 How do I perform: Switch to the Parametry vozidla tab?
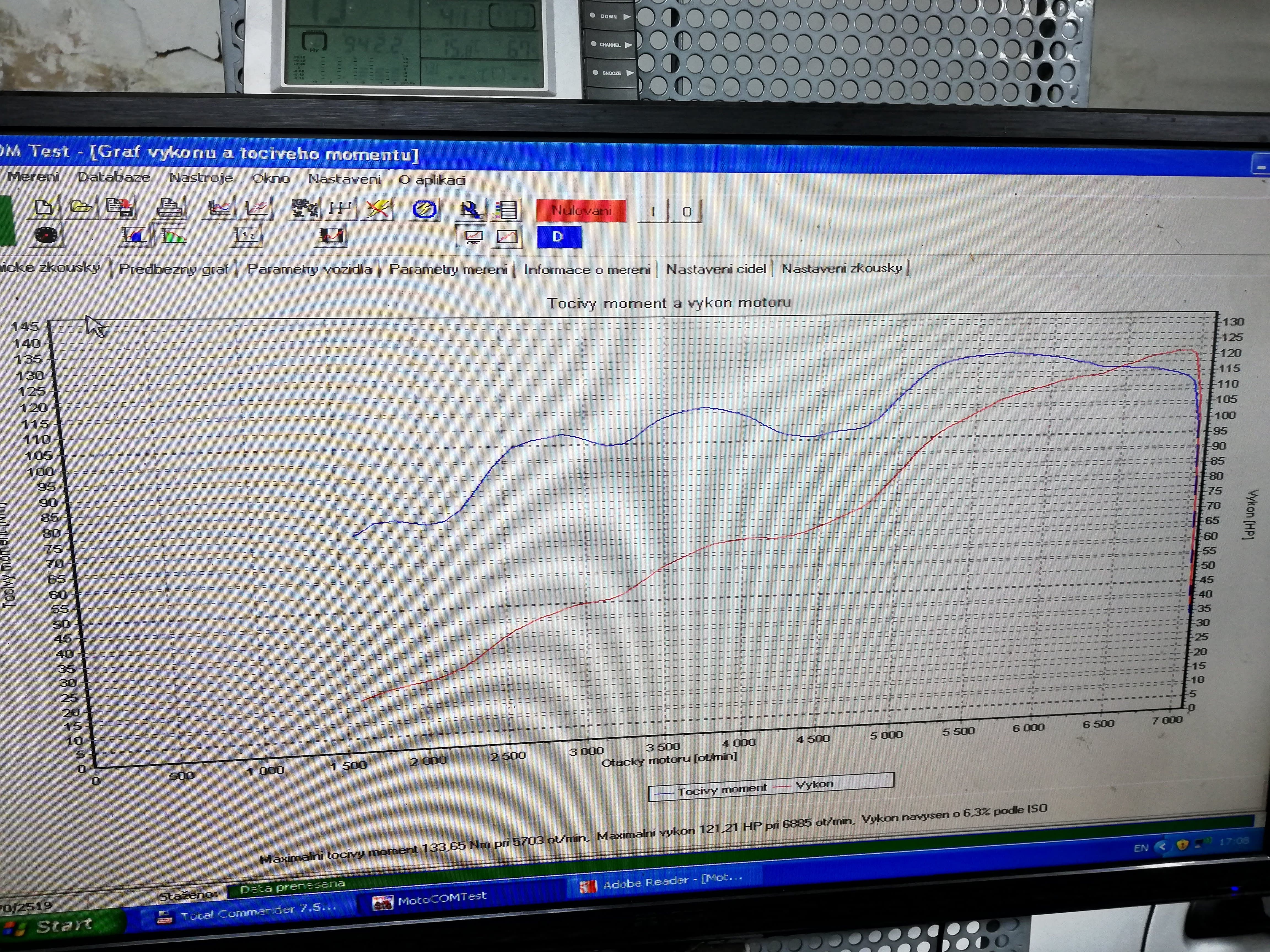[309, 269]
